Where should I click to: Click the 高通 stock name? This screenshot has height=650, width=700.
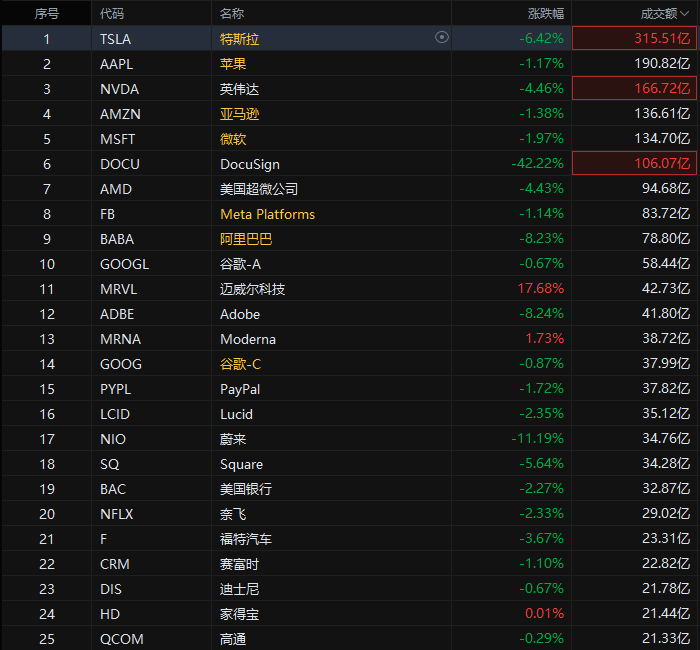(233, 639)
